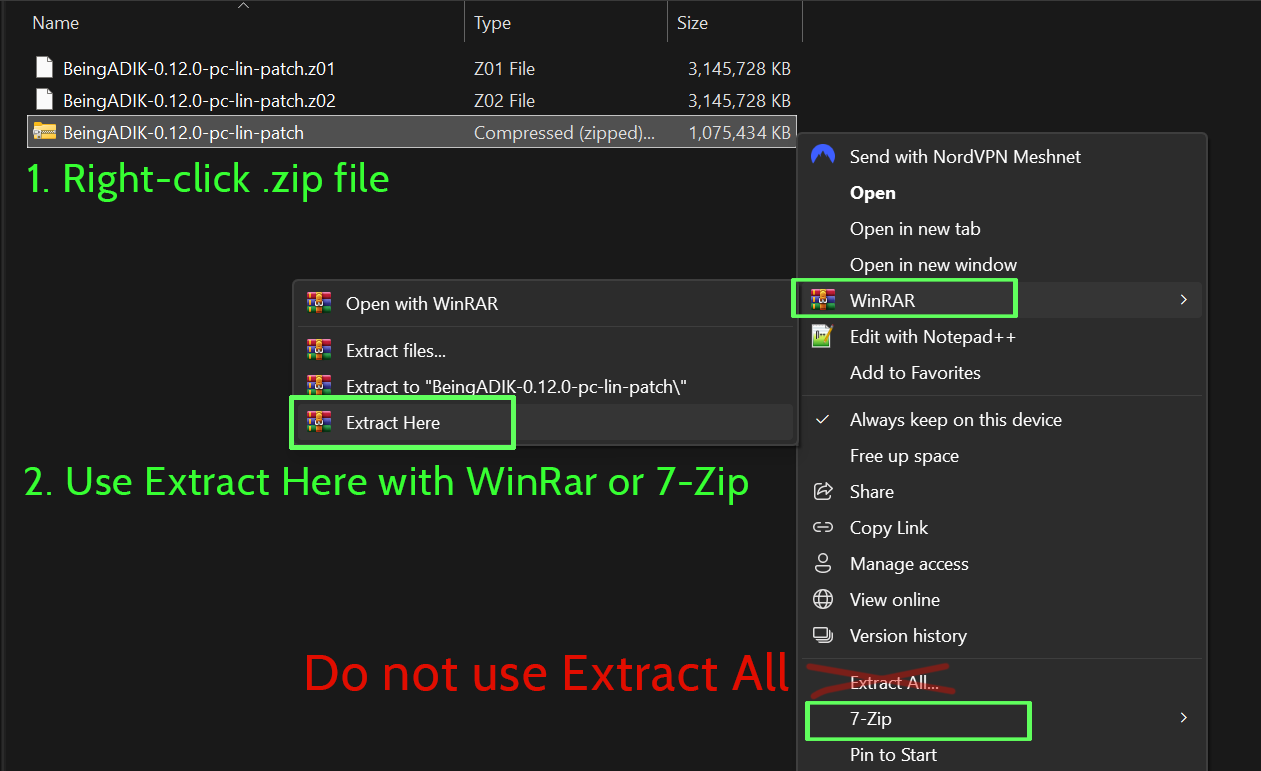The height and width of the screenshot is (771, 1261).
Task: Expand the WinRAR submenu arrow
Action: click(1184, 300)
